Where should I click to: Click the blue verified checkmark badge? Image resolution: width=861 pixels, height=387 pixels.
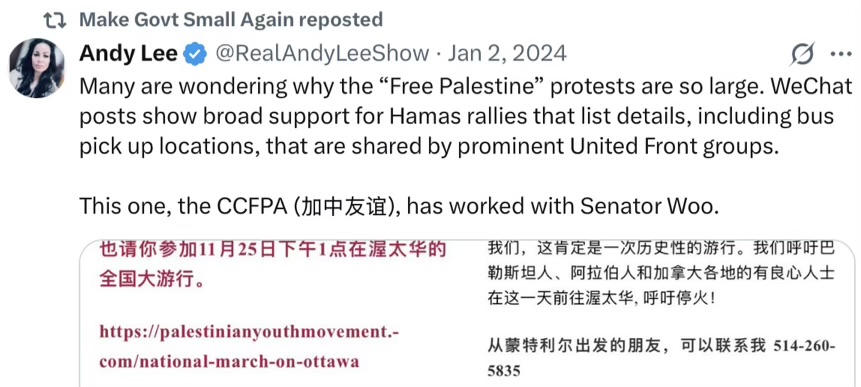click(195, 54)
